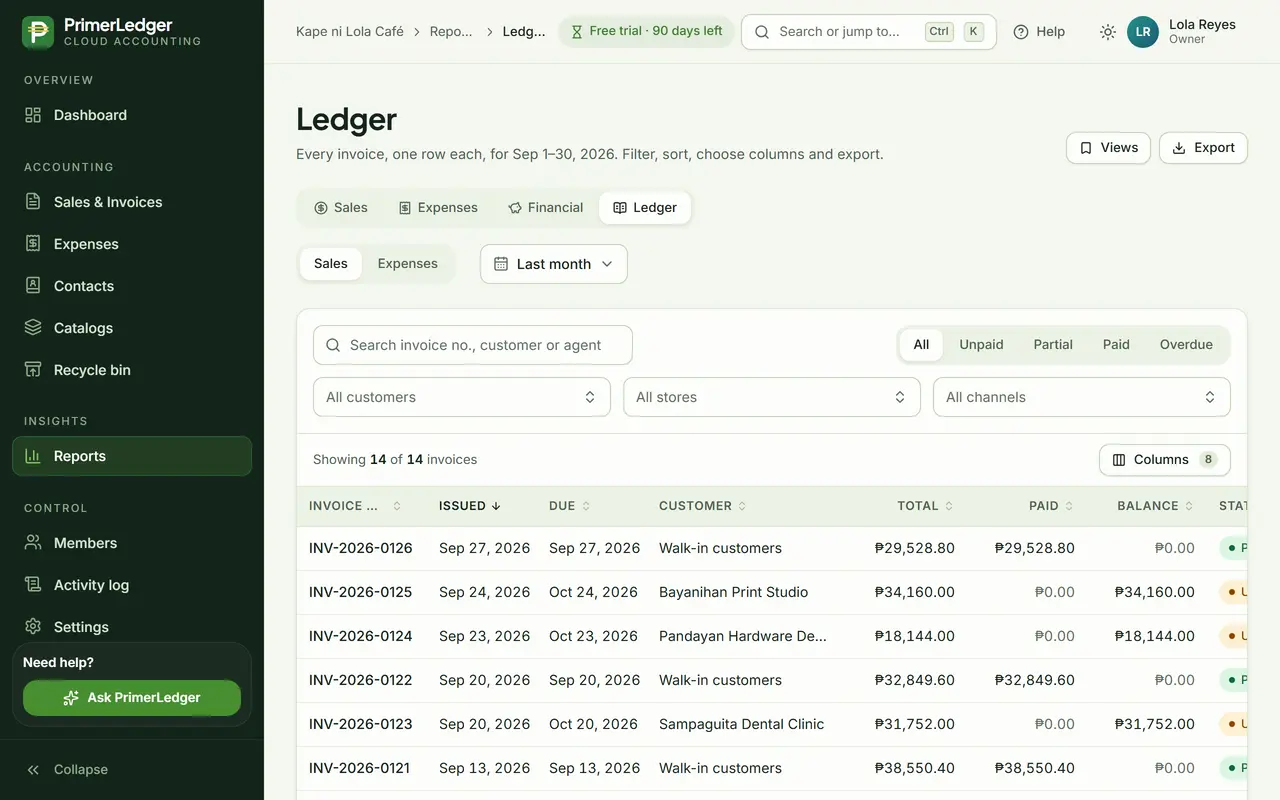
Task: Click Kape ni Lola Café breadcrumb
Action: (x=350, y=32)
